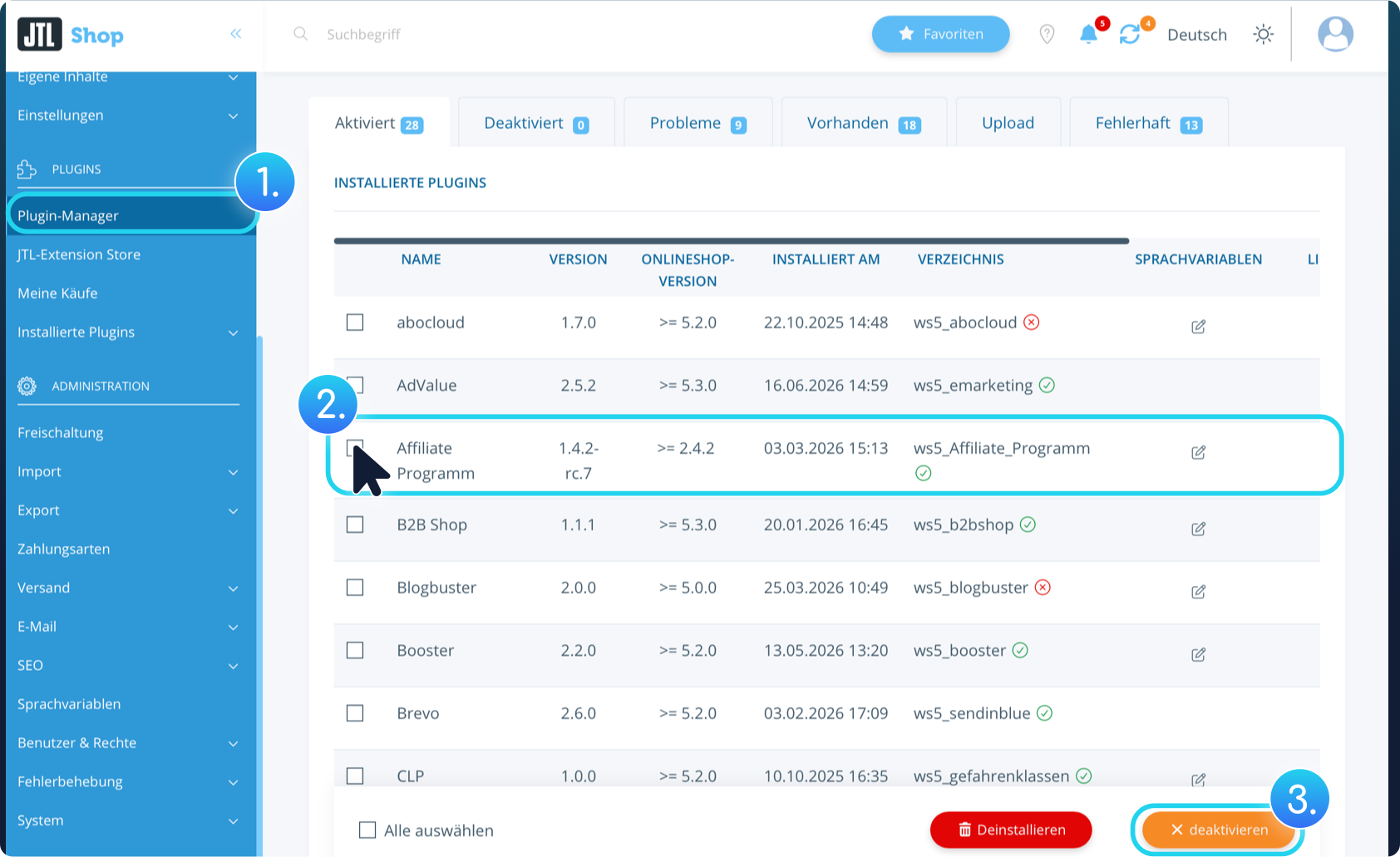Open the Probleme tab
The height and width of the screenshot is (857, 1400).
698,123
